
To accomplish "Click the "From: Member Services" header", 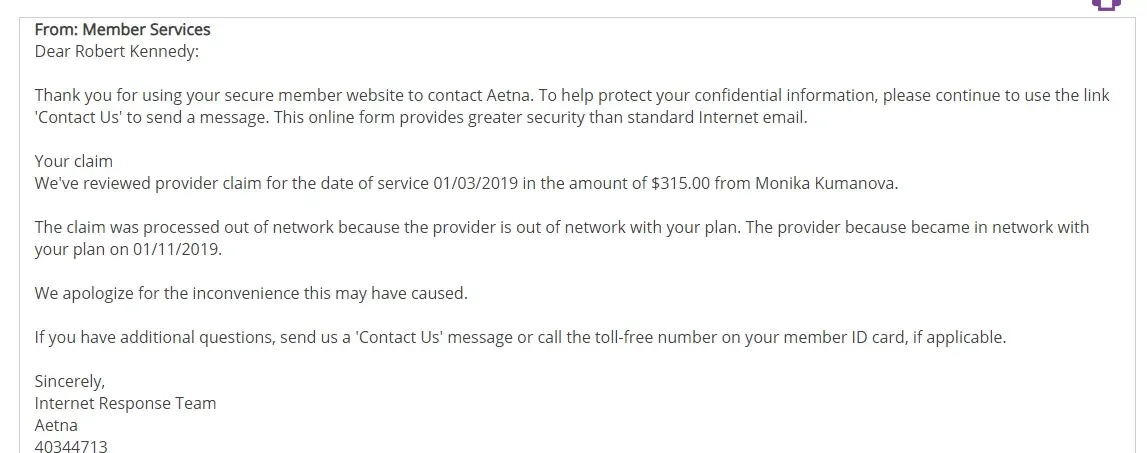I will tap(122, 30).
